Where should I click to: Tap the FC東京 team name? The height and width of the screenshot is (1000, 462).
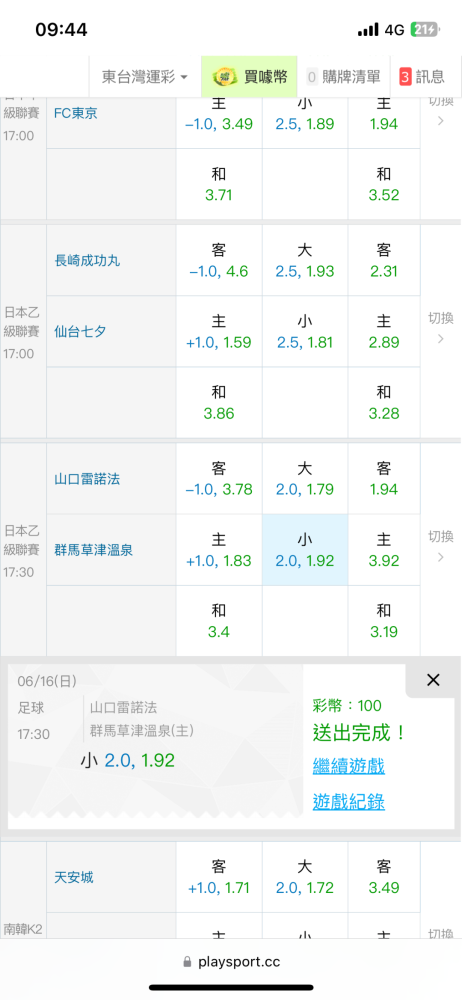click(76, 113)
